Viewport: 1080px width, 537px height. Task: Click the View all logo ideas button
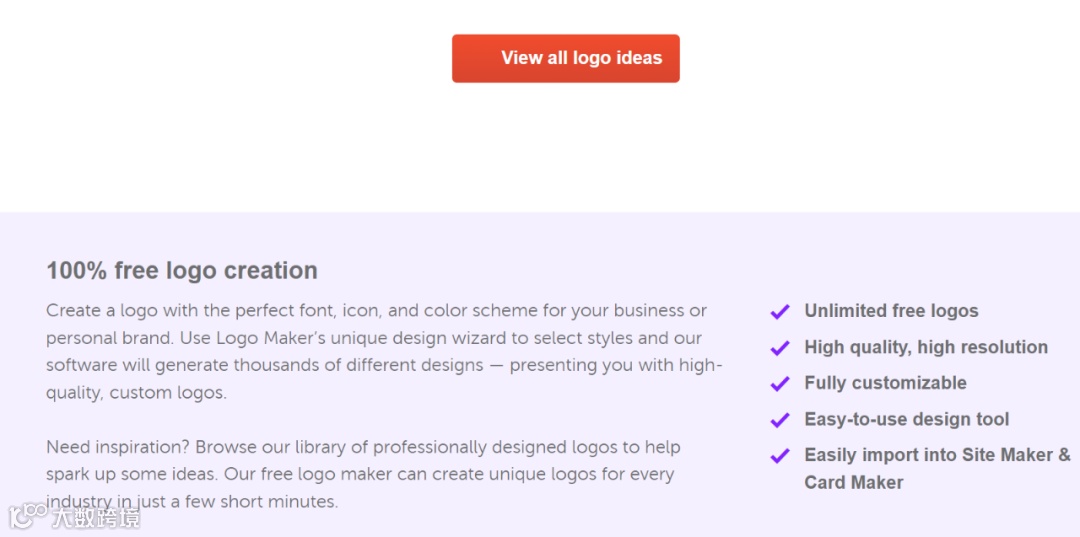(x=565, y=58)
